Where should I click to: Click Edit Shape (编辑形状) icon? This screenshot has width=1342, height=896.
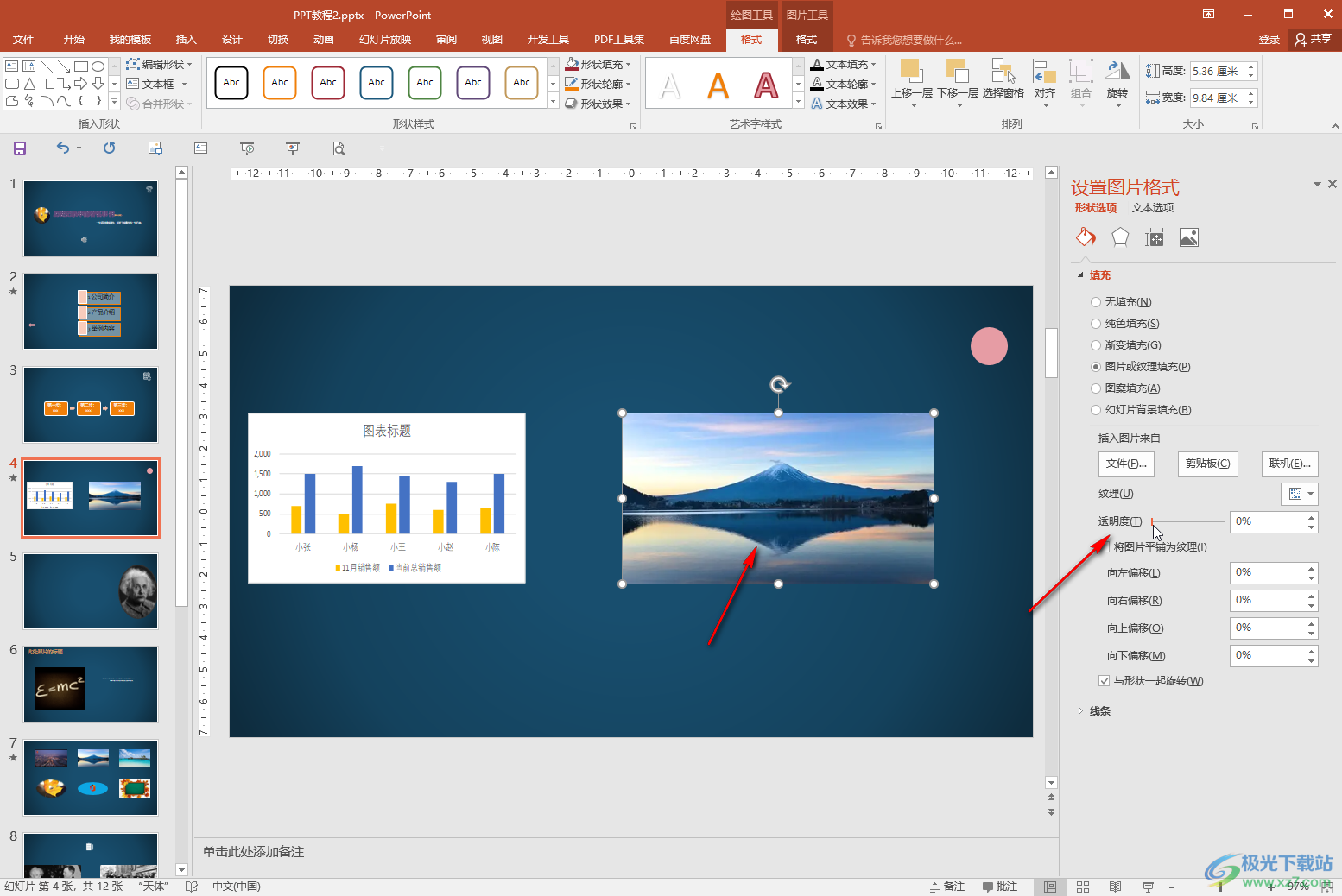coord(133,64)
